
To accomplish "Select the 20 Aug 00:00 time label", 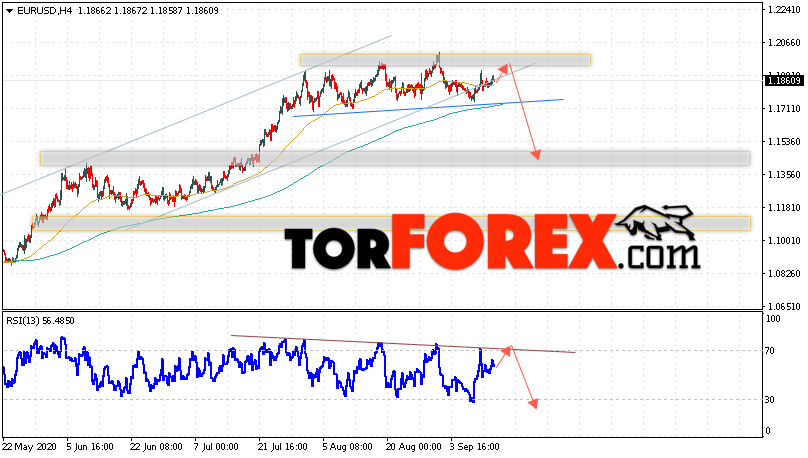I will click(413, 447).
